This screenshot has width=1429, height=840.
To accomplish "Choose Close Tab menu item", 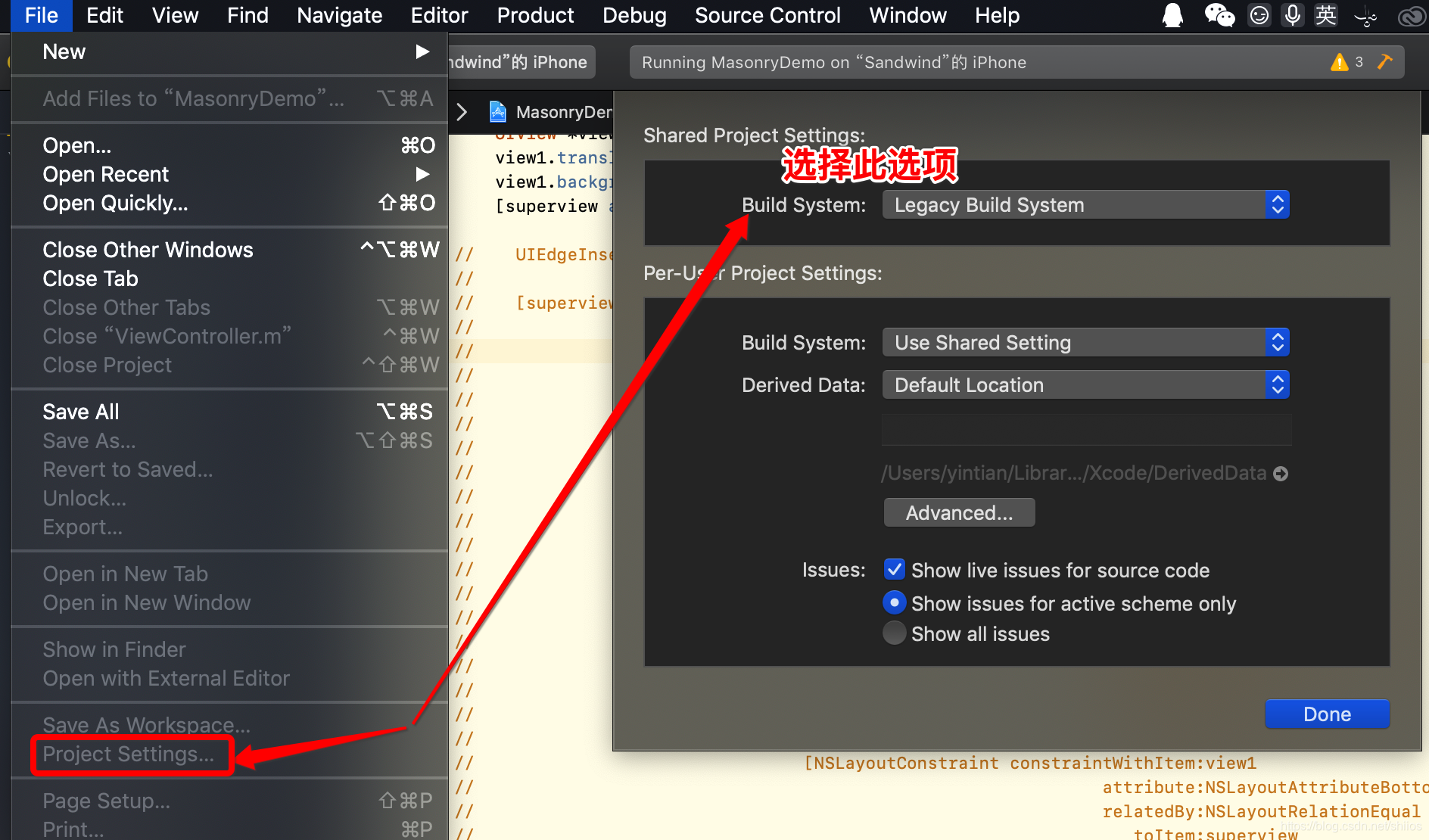I will pos(230,278).
